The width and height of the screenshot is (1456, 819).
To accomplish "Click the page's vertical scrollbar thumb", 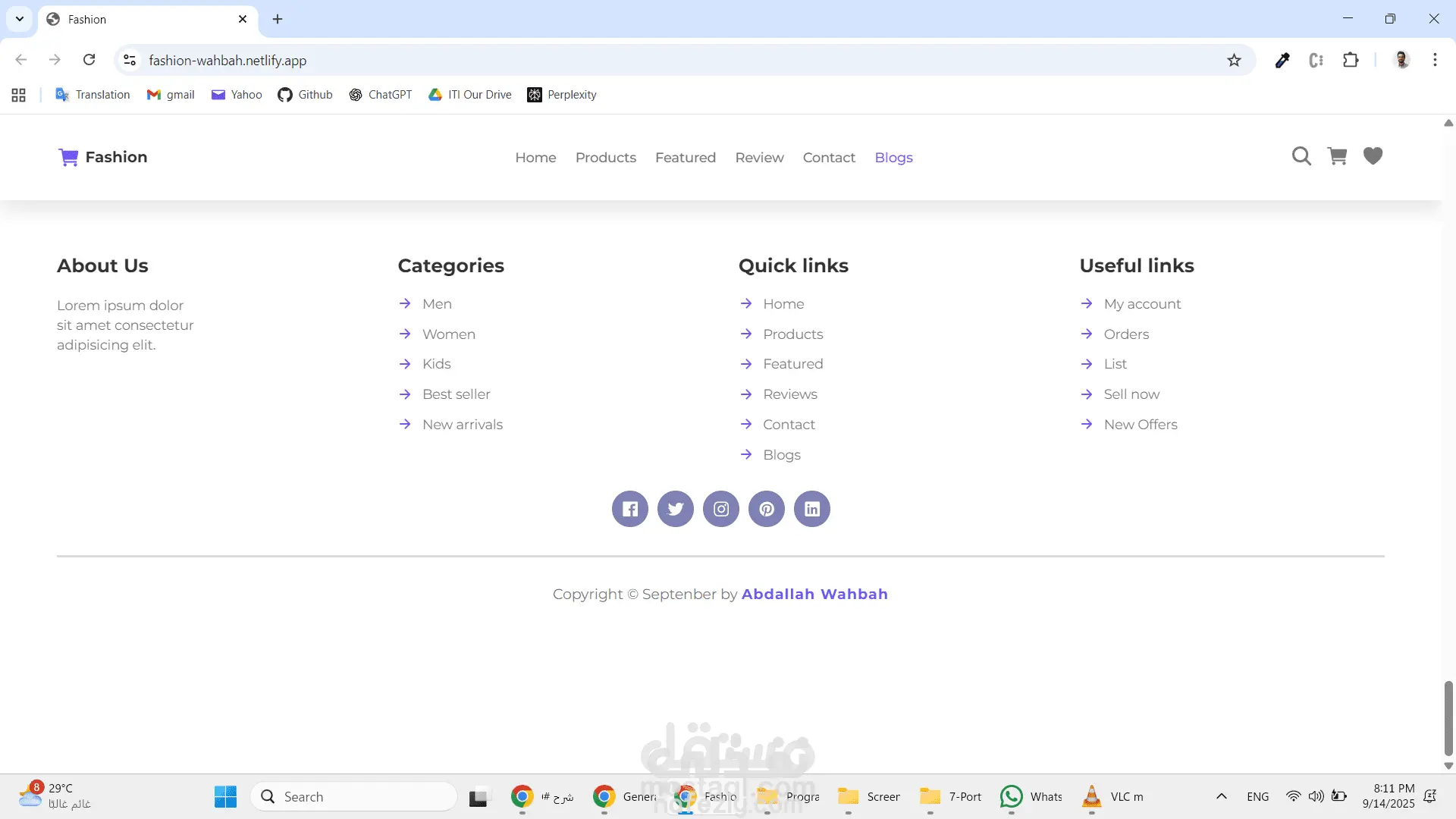I will click(x=1448, y=717).
